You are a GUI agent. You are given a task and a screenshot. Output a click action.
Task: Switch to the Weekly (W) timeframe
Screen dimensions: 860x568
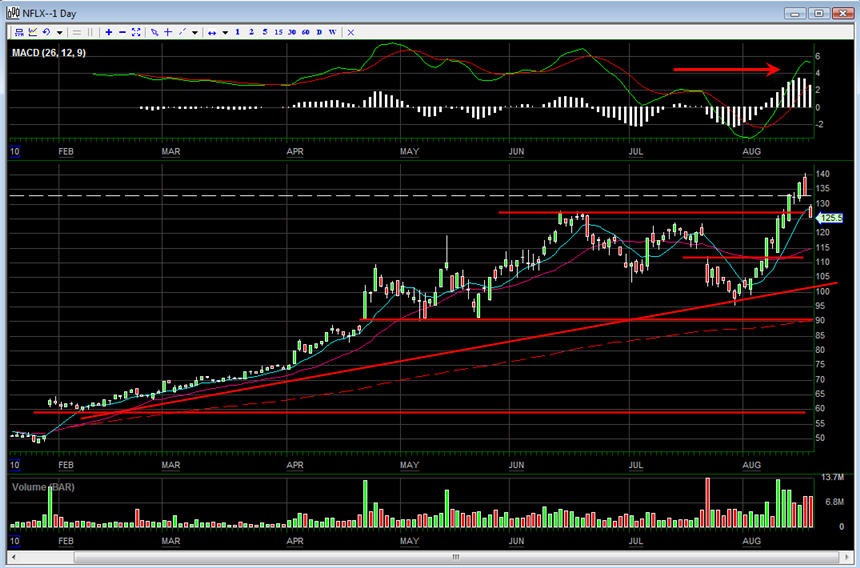(x=332, y=32)
